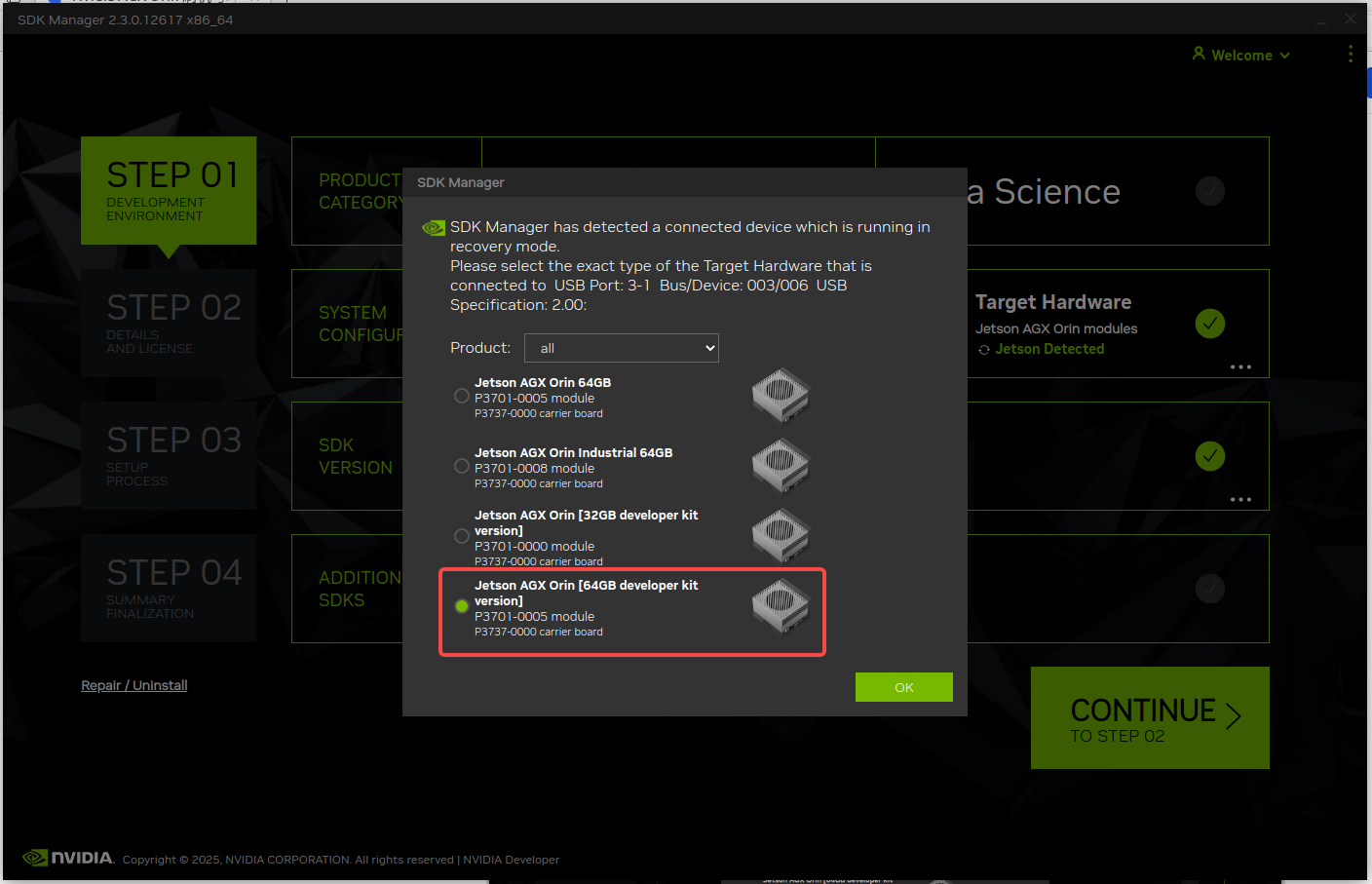Toggle the Target Hardware green checkmark

1210,324
